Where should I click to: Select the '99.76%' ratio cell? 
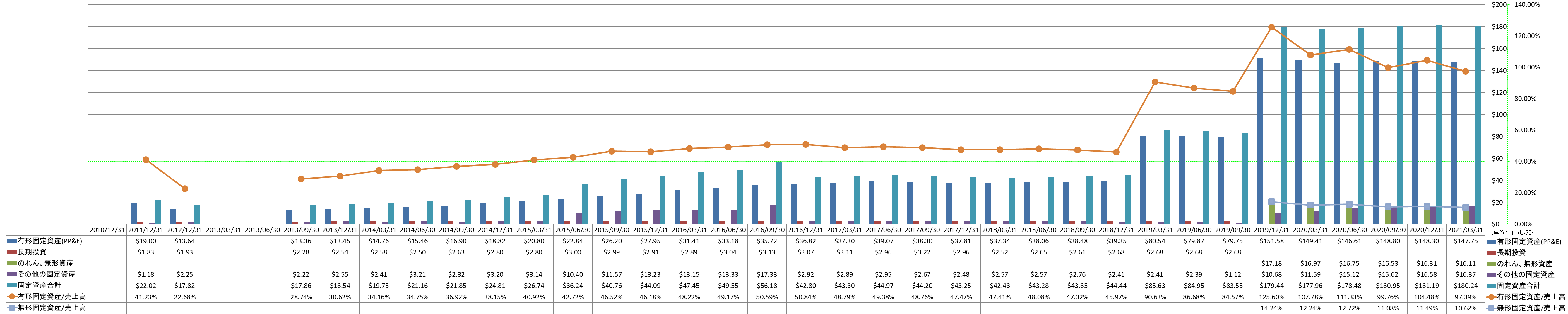[1389, 297]
